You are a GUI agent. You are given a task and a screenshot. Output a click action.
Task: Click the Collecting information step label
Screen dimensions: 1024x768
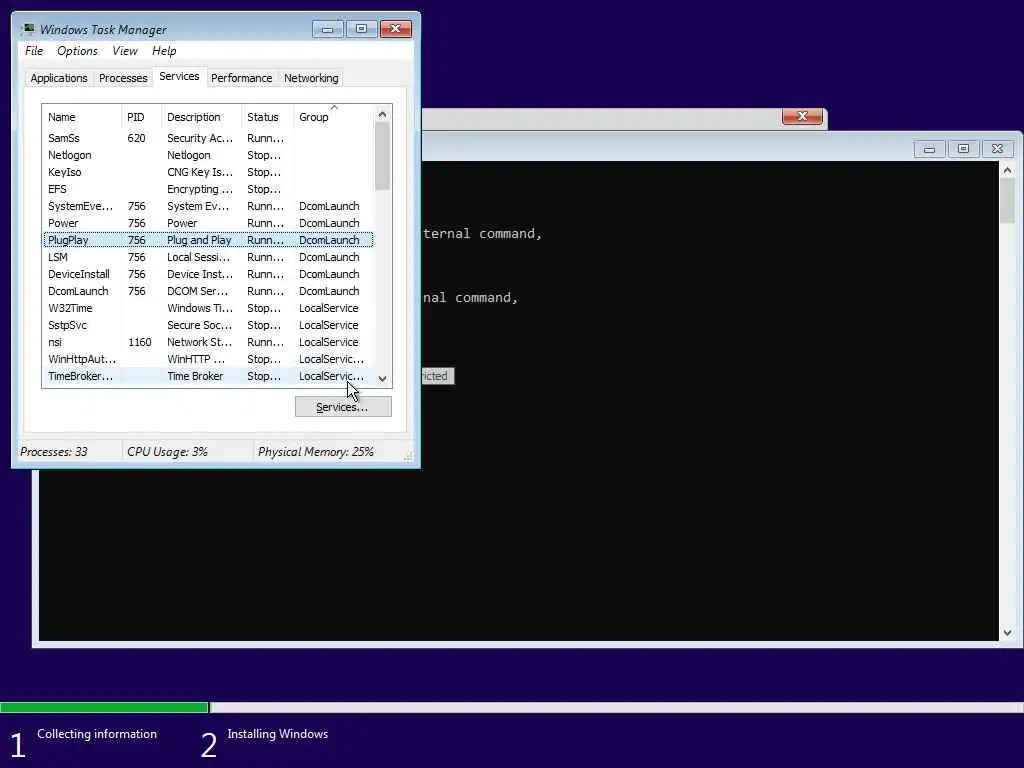pos(97,733)
